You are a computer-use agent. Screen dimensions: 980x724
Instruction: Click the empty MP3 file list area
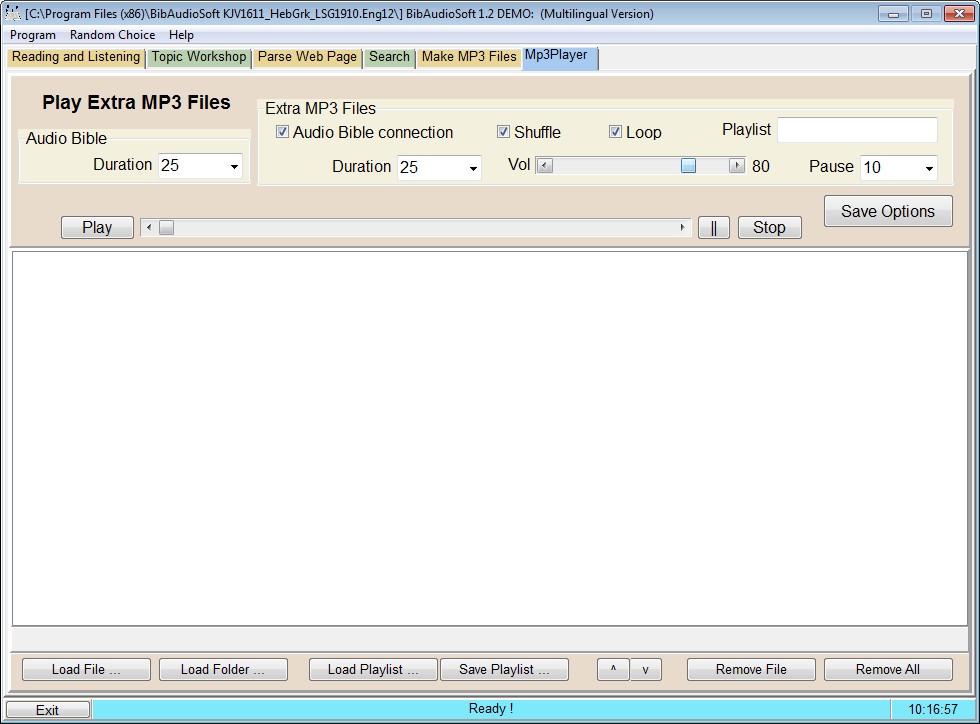490,438
